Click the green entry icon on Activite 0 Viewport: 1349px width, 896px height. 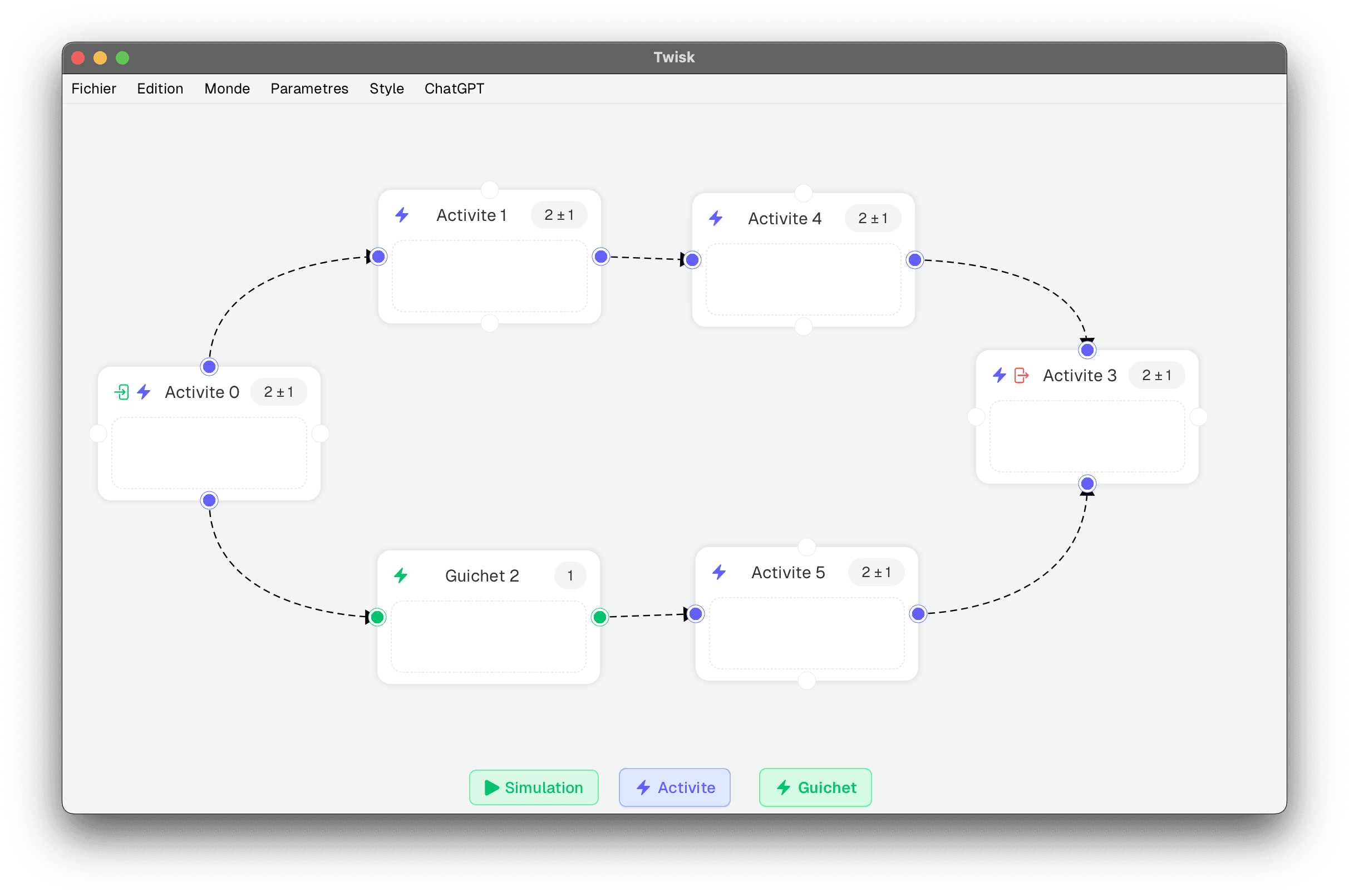tap(121, 392)
